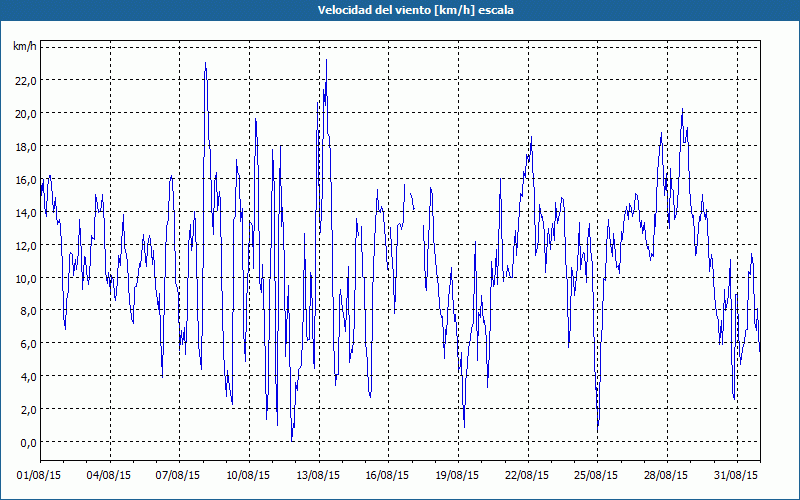Image resolution: width=800 pixels, height=500 pixels.
Task: Click the '0,0' y-axis value
Action: (x=28, y=443)
